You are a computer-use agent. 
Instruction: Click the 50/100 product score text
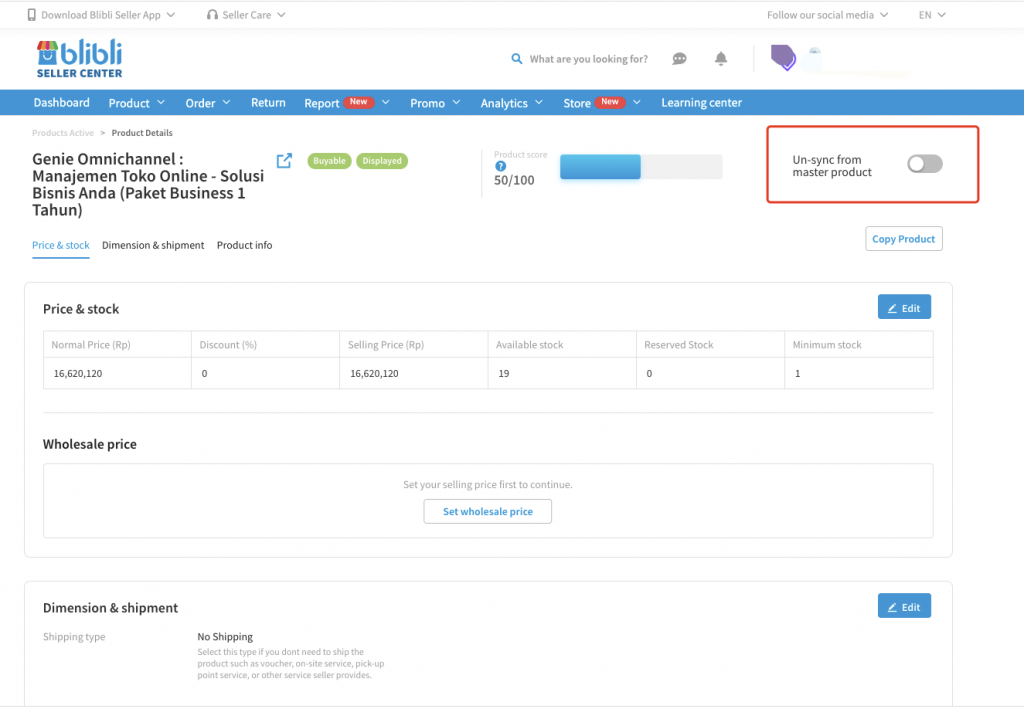(514, 180)
